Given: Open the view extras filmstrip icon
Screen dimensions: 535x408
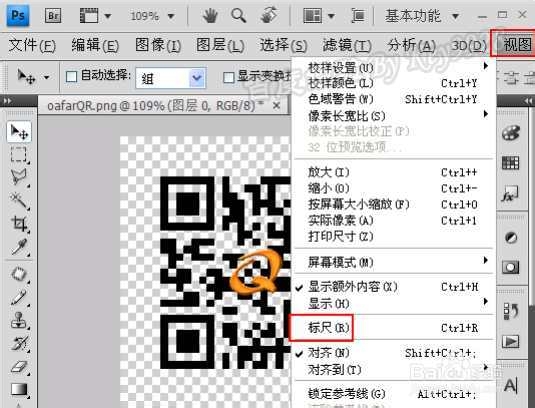Looking at the screenshot, I should pyautogui.click(x=89, y=16).
